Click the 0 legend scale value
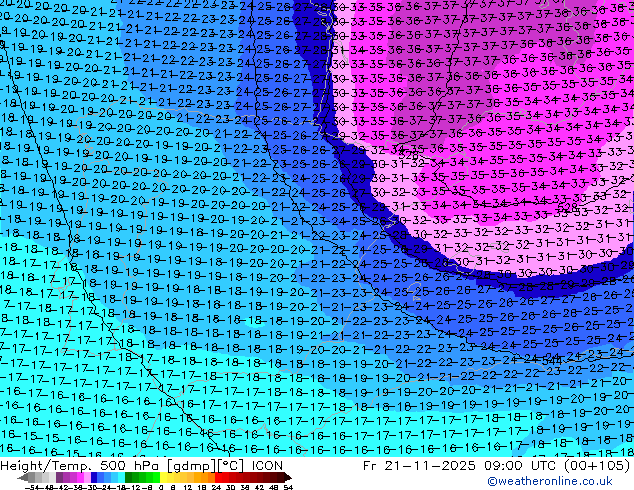This screenshot has height=490, width=634. pyautogui.click(x=161, y=487)
